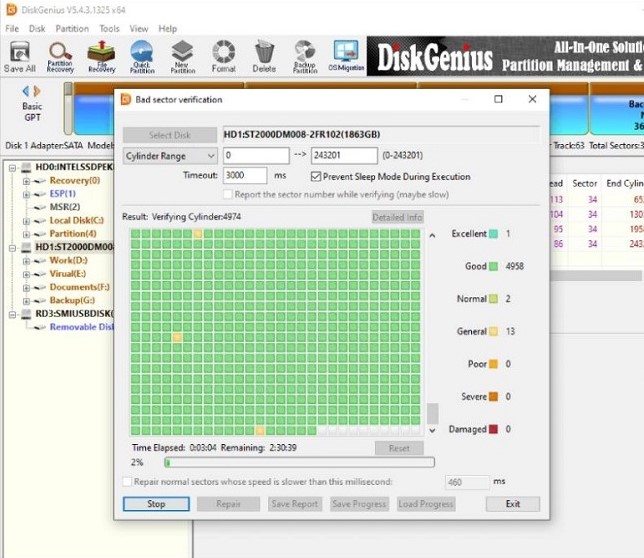
Task: Click the Save Progress button
Action: [x=359, y=504]
